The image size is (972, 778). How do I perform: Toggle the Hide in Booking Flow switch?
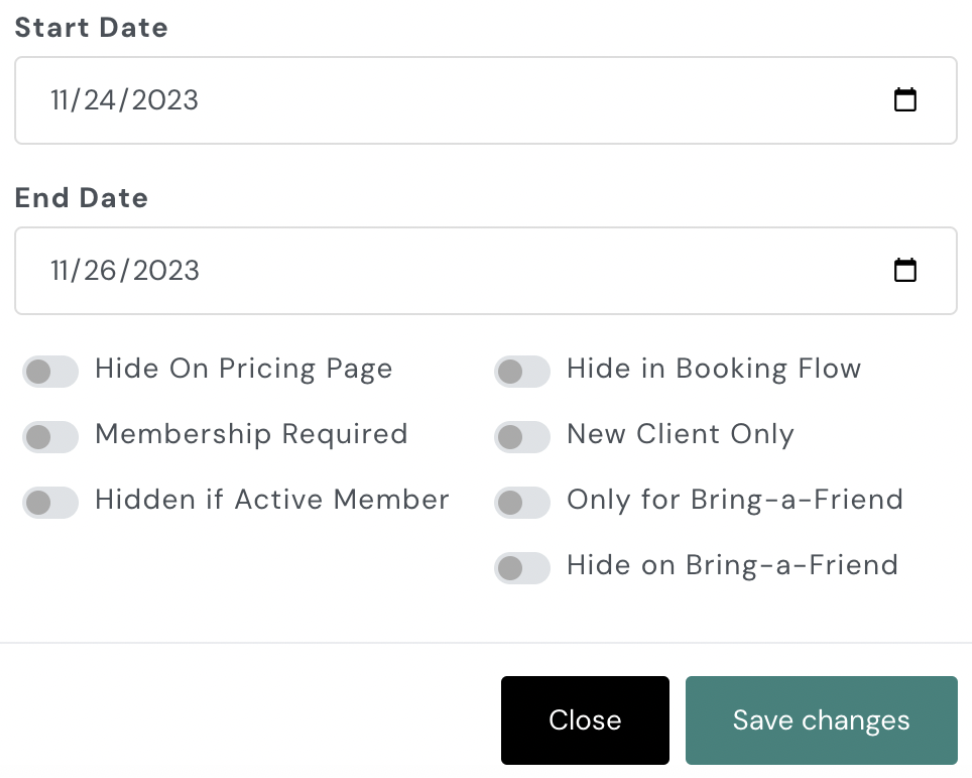[522, 372]
